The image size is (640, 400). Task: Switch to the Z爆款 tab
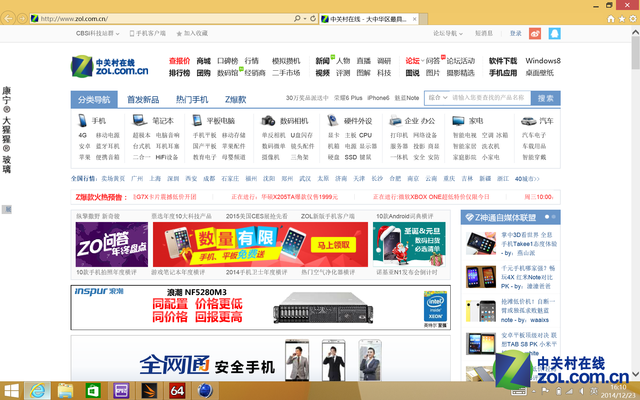click(236, 99)
